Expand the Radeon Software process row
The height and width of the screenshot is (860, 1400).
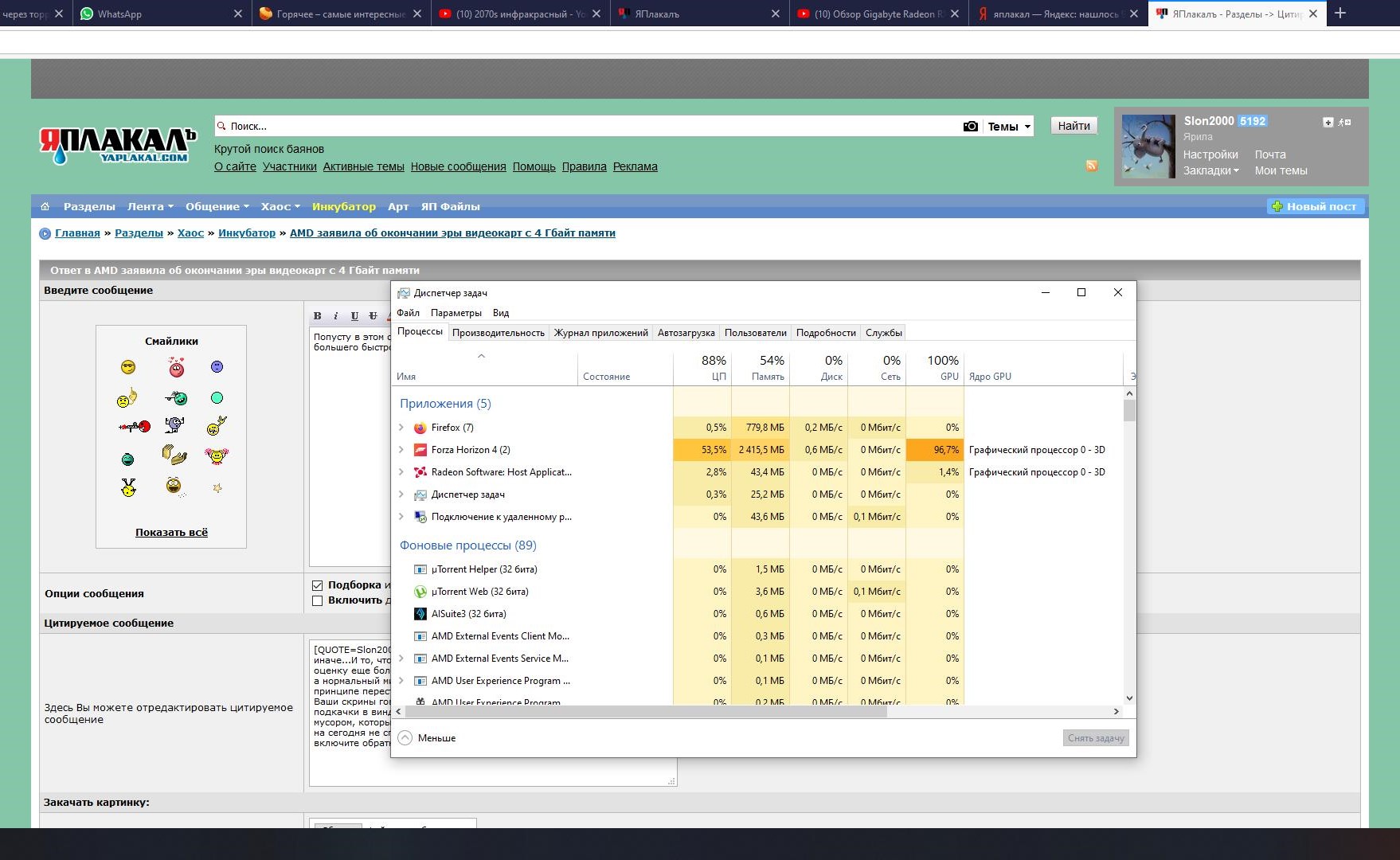[401, 472]
